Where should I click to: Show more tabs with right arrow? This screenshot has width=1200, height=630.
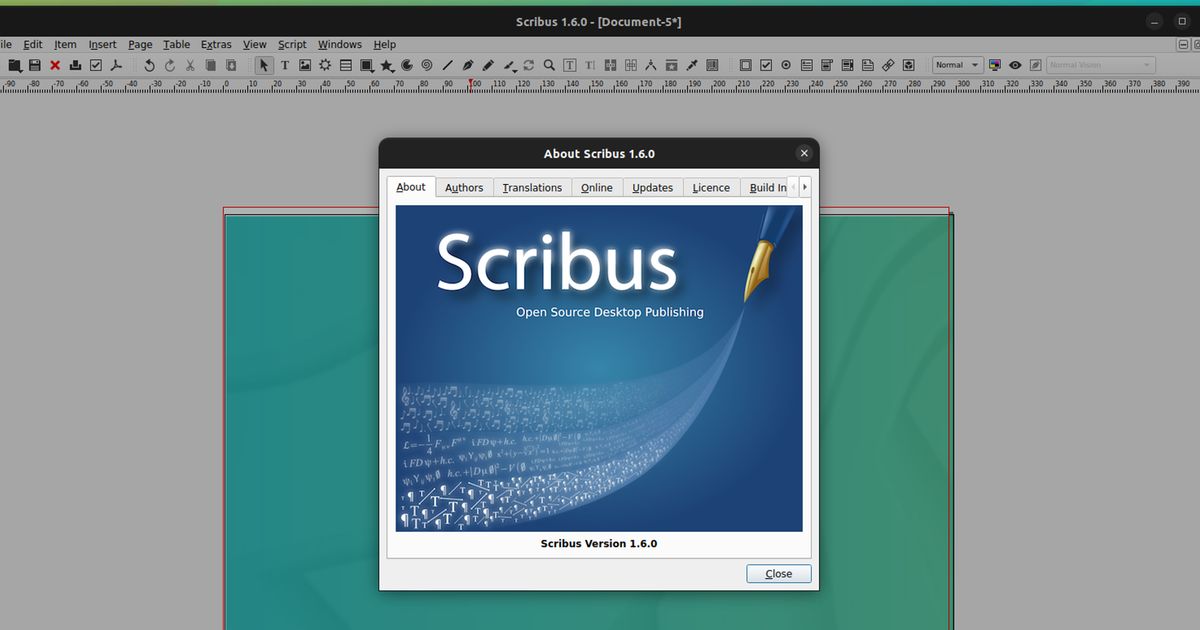click(x=805, y=187)
